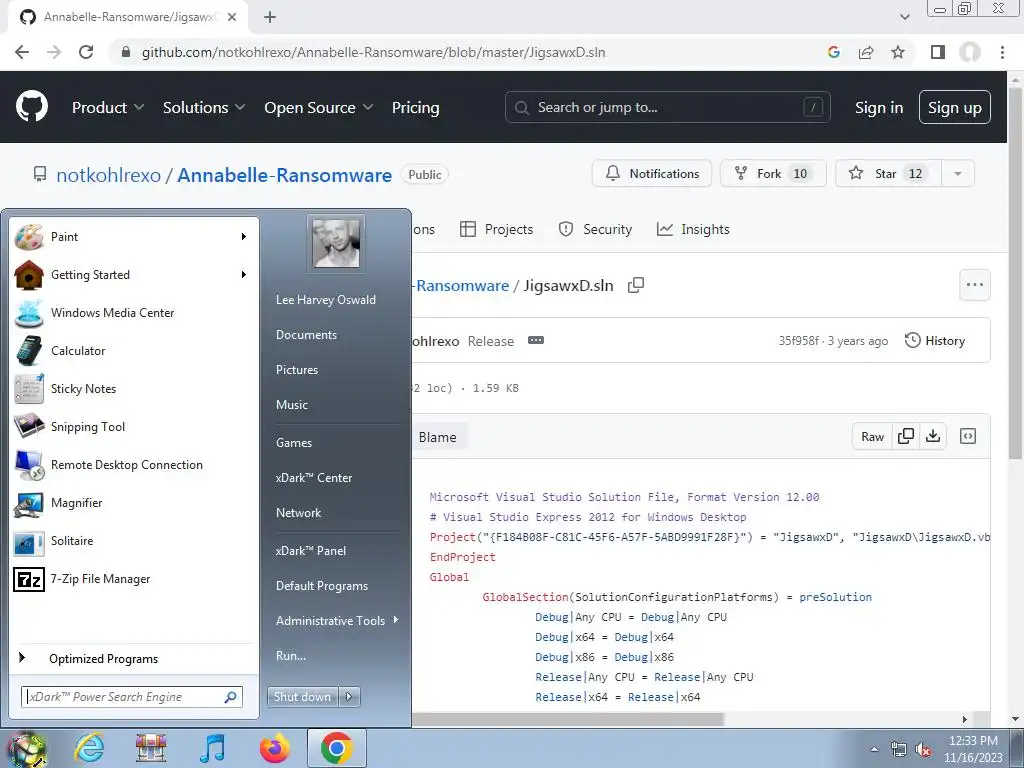Image resolution: width=1024 pixels, height=768 pixels.
Task: Click the volume muted tray icon
Action: [x=923, y=750]
